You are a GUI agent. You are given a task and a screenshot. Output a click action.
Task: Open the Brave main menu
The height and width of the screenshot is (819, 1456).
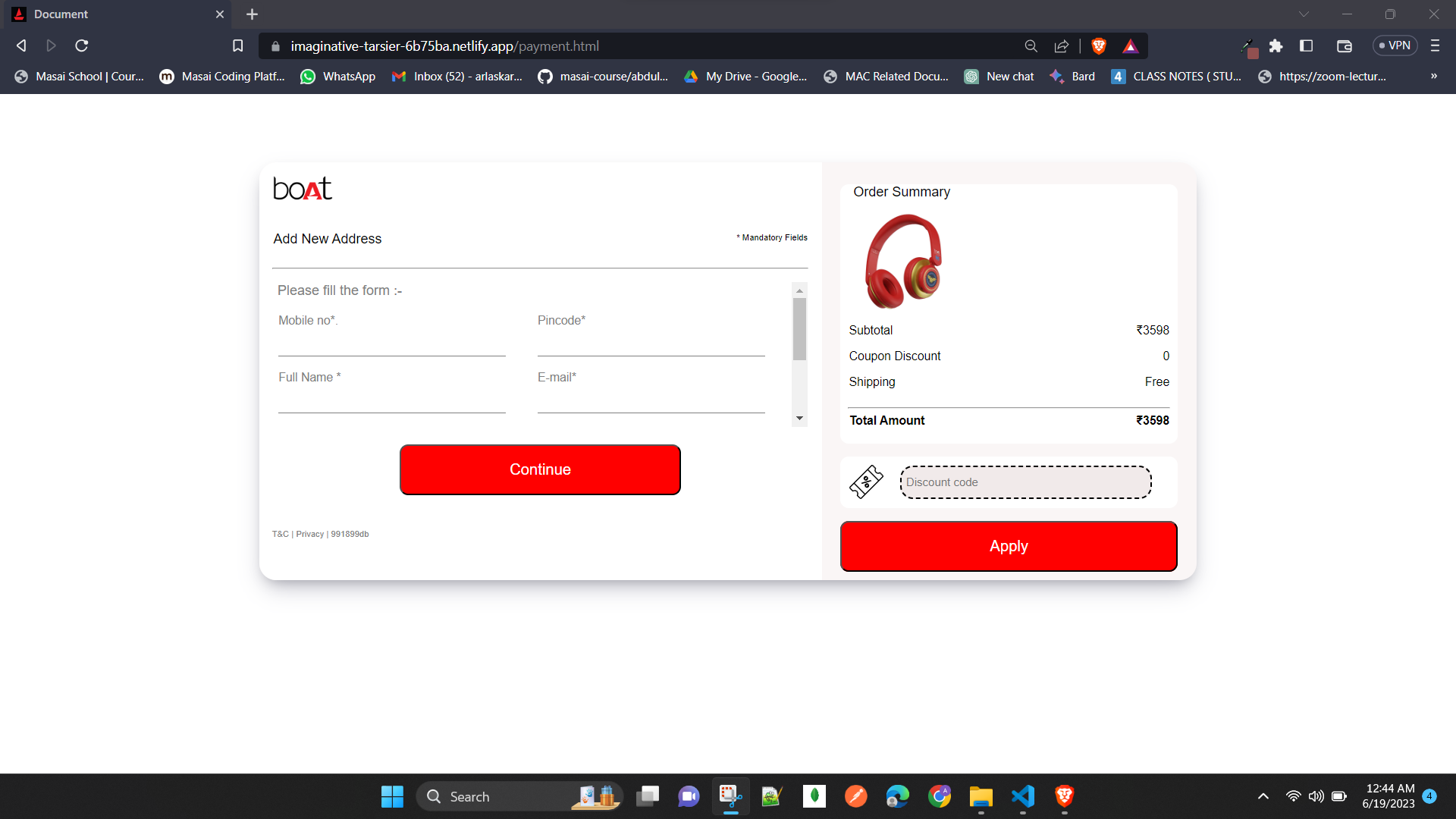tap(1435, 46)
